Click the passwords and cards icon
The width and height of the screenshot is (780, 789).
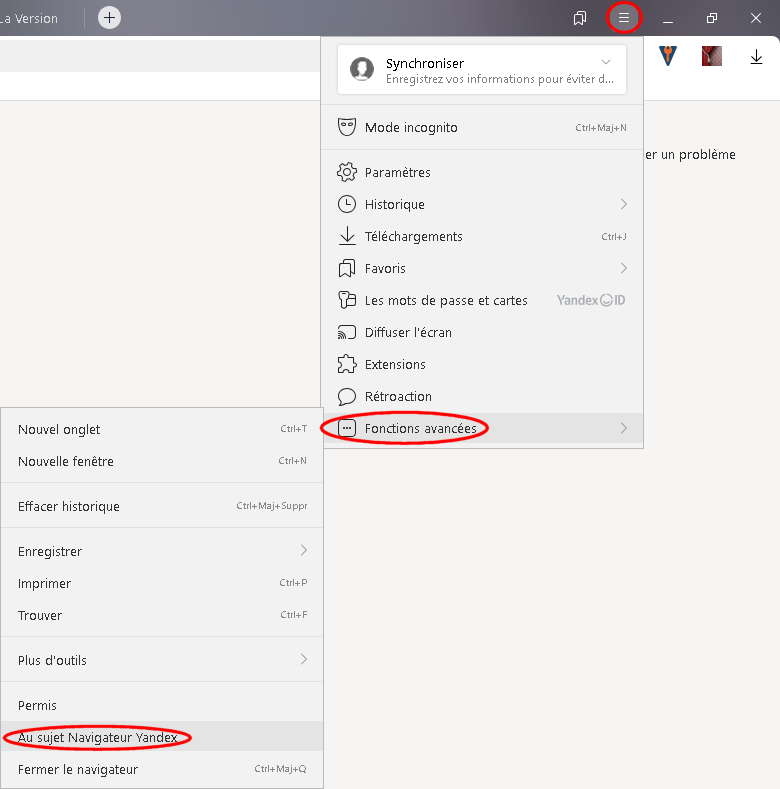(x=347, y=300)
